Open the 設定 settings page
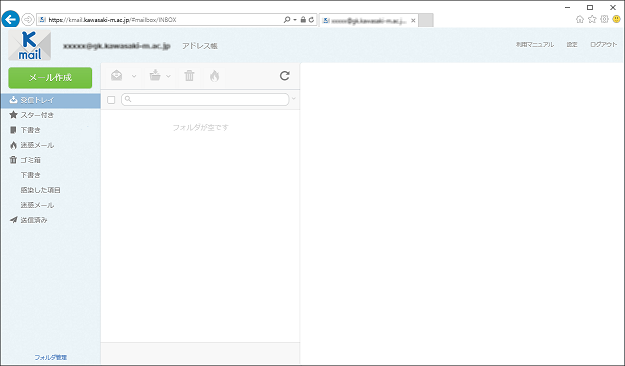625x366 pixels. [x=572, y=45]
